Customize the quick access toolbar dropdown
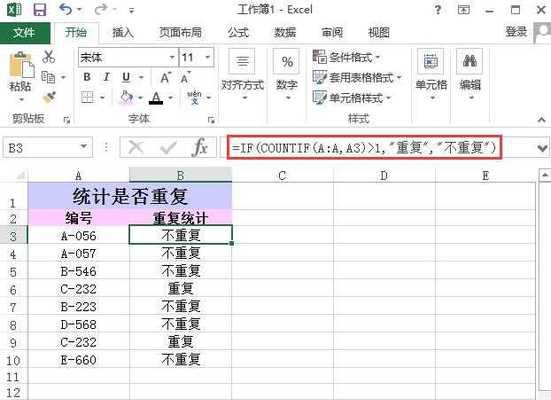Viewport: 551px width, 400px height. point(132,11)
